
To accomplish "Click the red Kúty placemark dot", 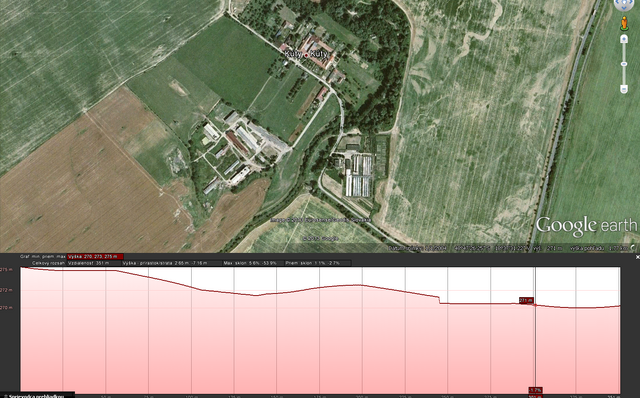I will [x=306, y=54].
